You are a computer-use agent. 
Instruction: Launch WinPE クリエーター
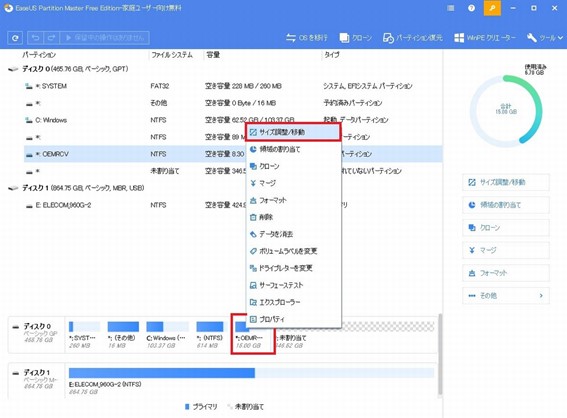(485, 38)
